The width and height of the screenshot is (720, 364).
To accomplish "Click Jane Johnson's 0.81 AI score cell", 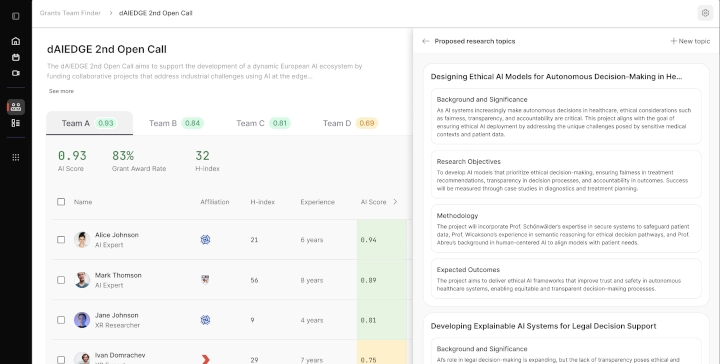I will pyautogui.click(x=382, y=320).
